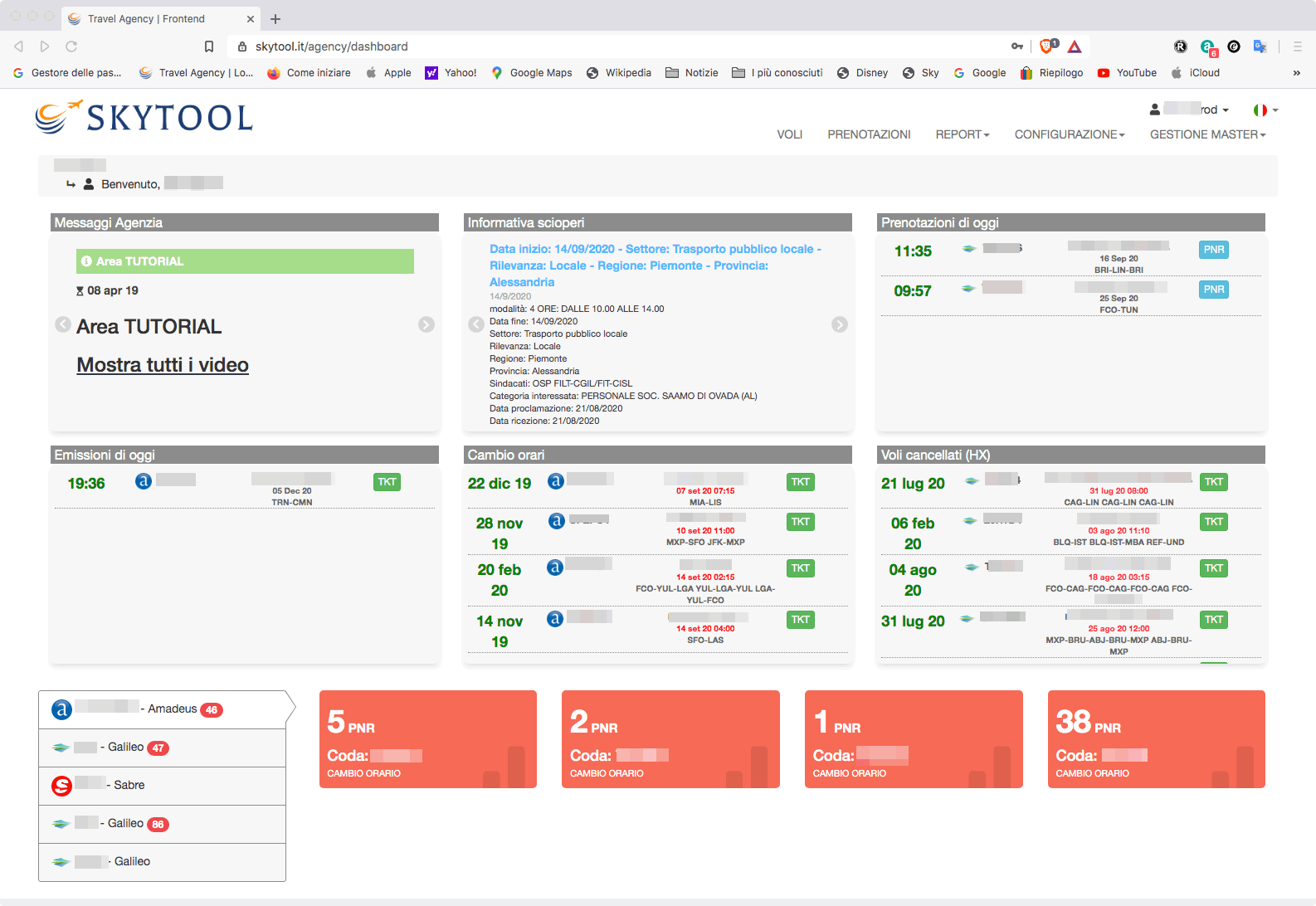The height and width of the screenshot is (906, 1316).
Task: Click previous arrow in Informativa scioperi carousel
Action: 476,324
